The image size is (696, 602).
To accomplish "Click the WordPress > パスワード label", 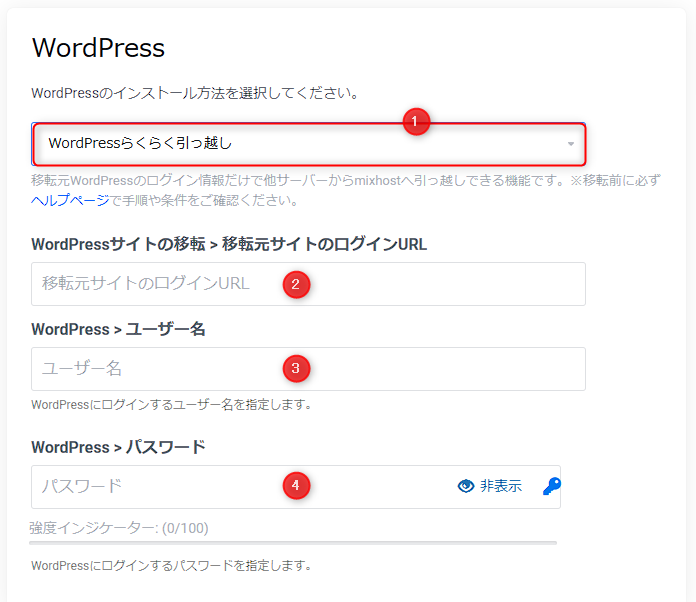I will 119,447.
